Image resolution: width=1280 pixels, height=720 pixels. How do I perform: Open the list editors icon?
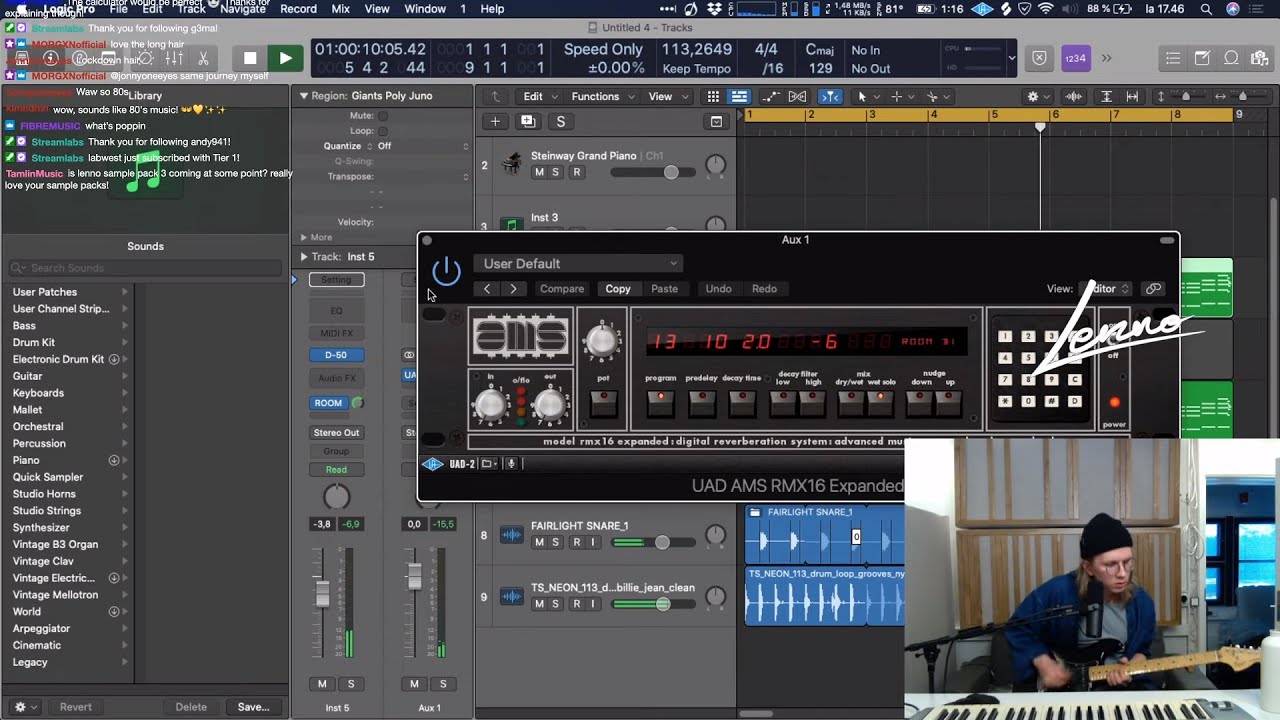pyautogui.click(x=1173, y=58)
